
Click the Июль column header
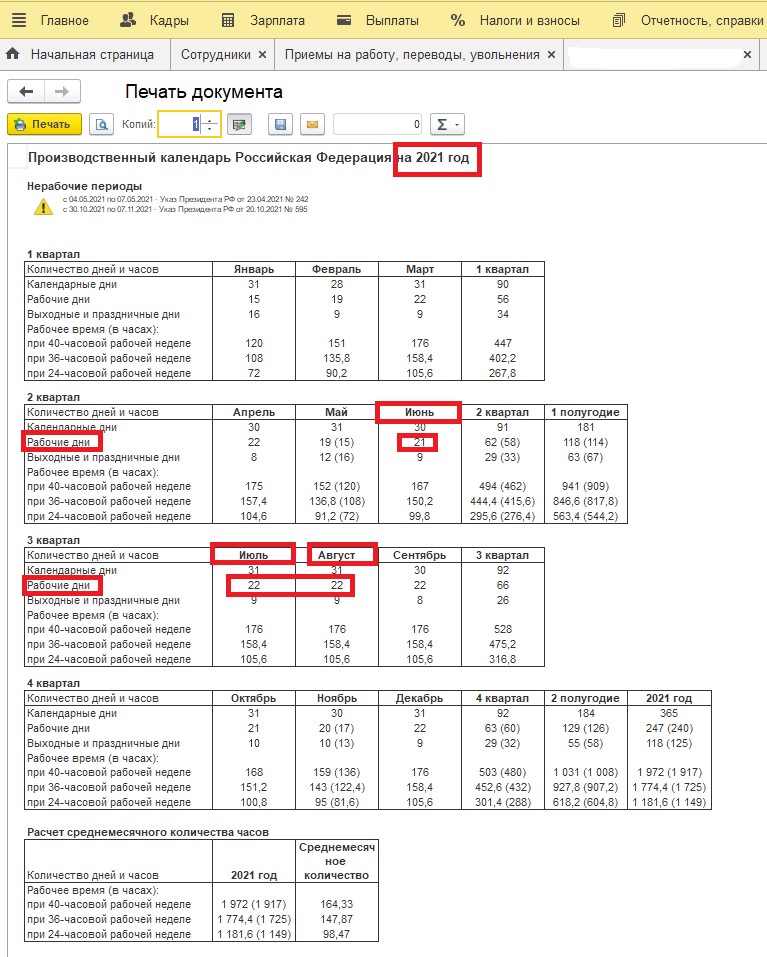pos(254,555)
